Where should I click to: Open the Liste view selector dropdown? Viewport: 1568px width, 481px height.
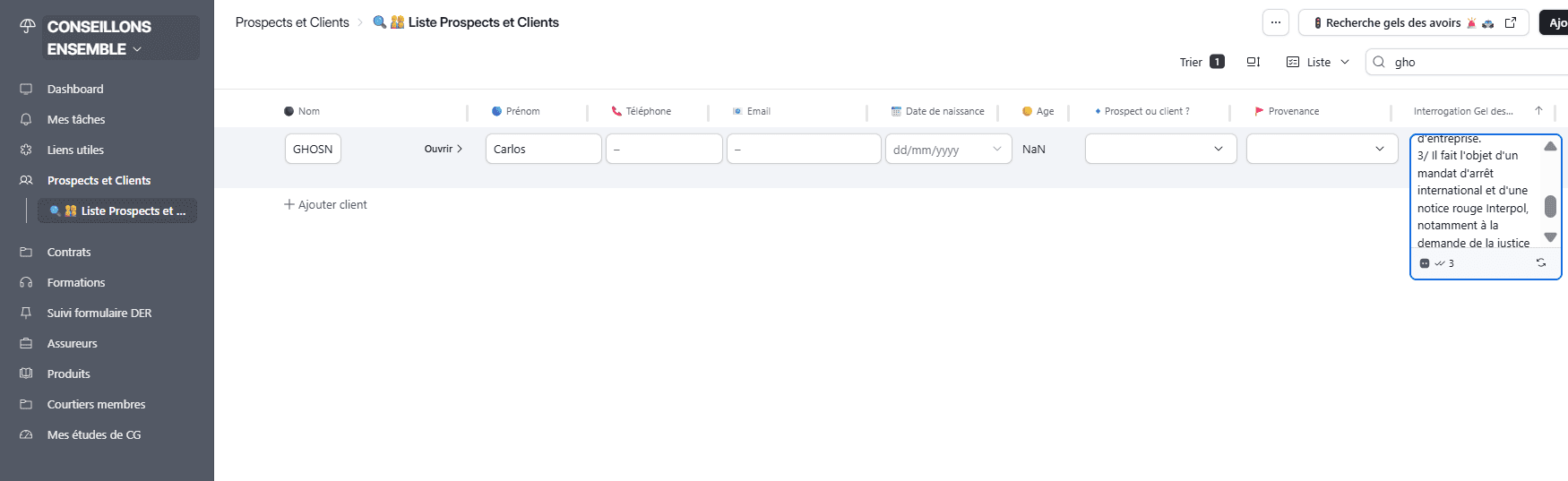[1318, 62]
